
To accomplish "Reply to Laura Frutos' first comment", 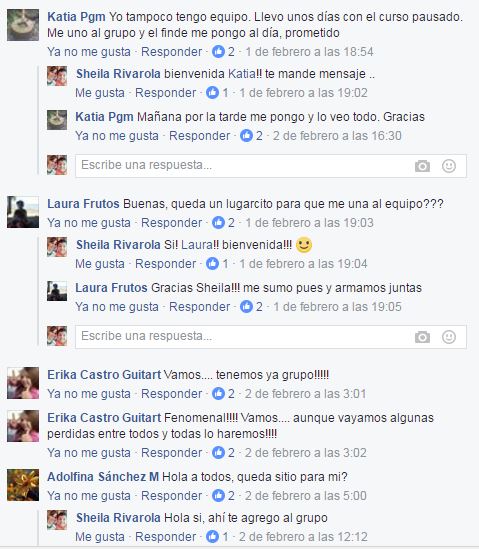I will (x=172, y=223).
